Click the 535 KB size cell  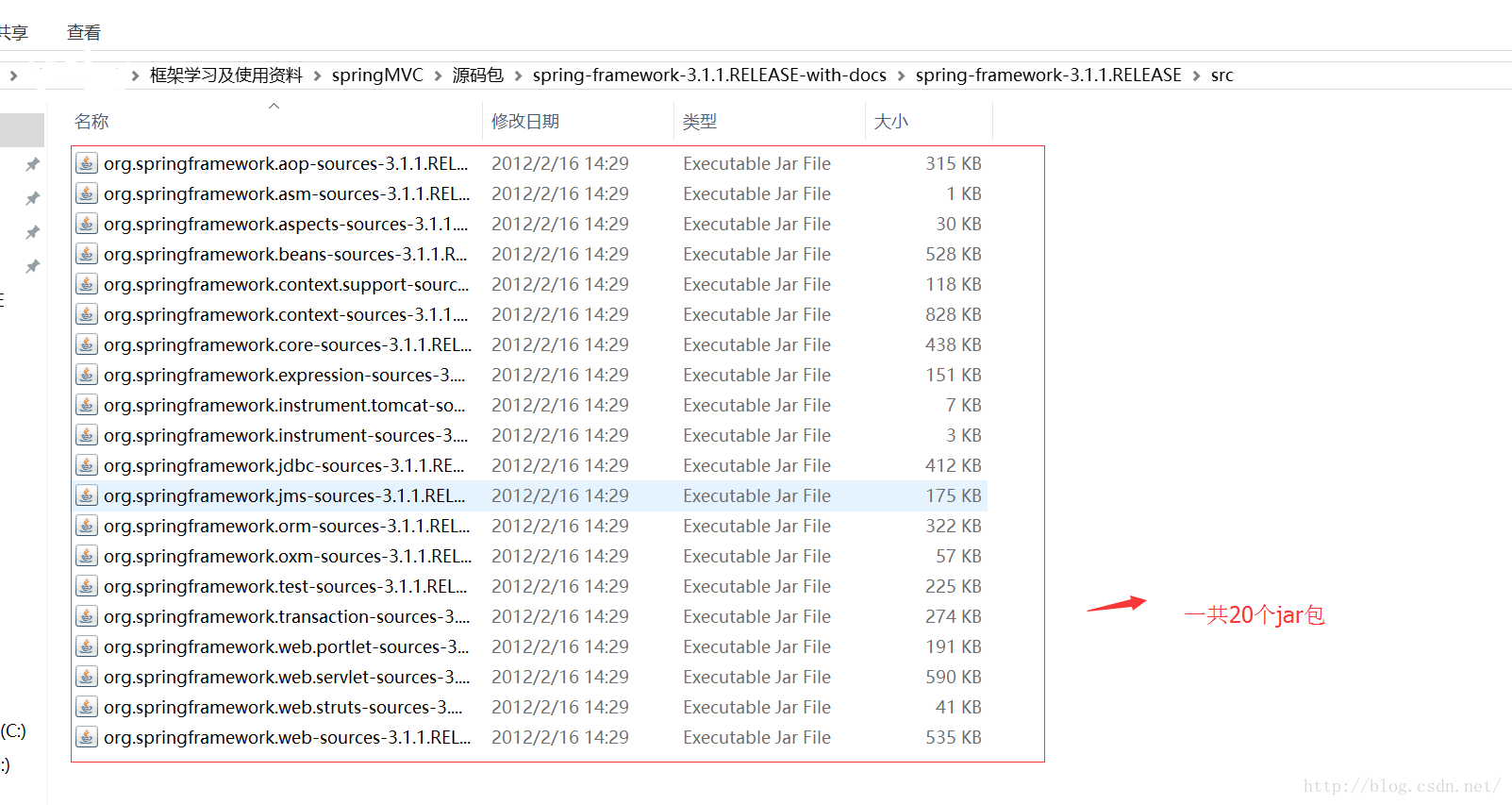coord(954,737)
